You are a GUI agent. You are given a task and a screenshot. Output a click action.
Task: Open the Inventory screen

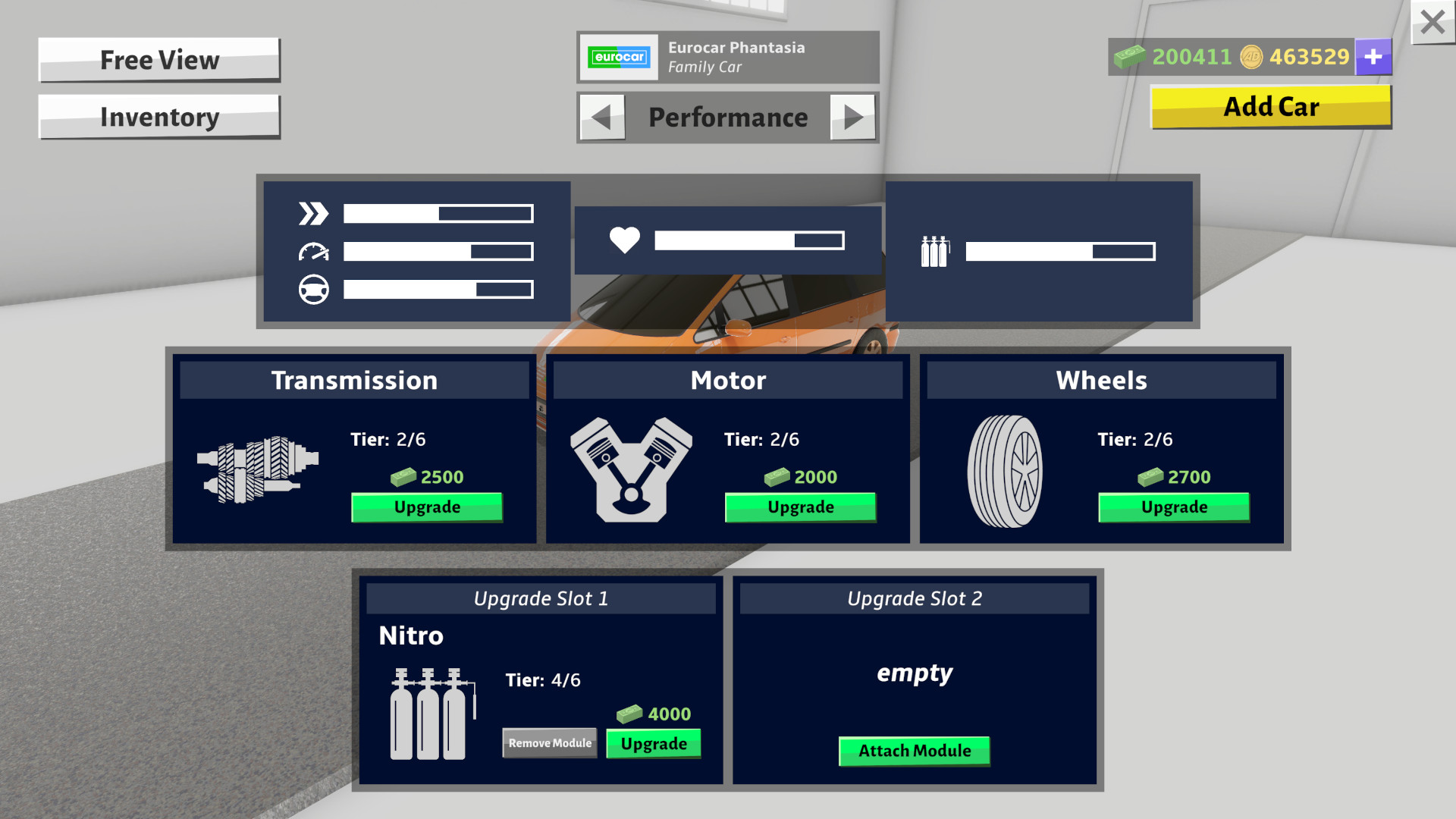(x=158, y=117)
